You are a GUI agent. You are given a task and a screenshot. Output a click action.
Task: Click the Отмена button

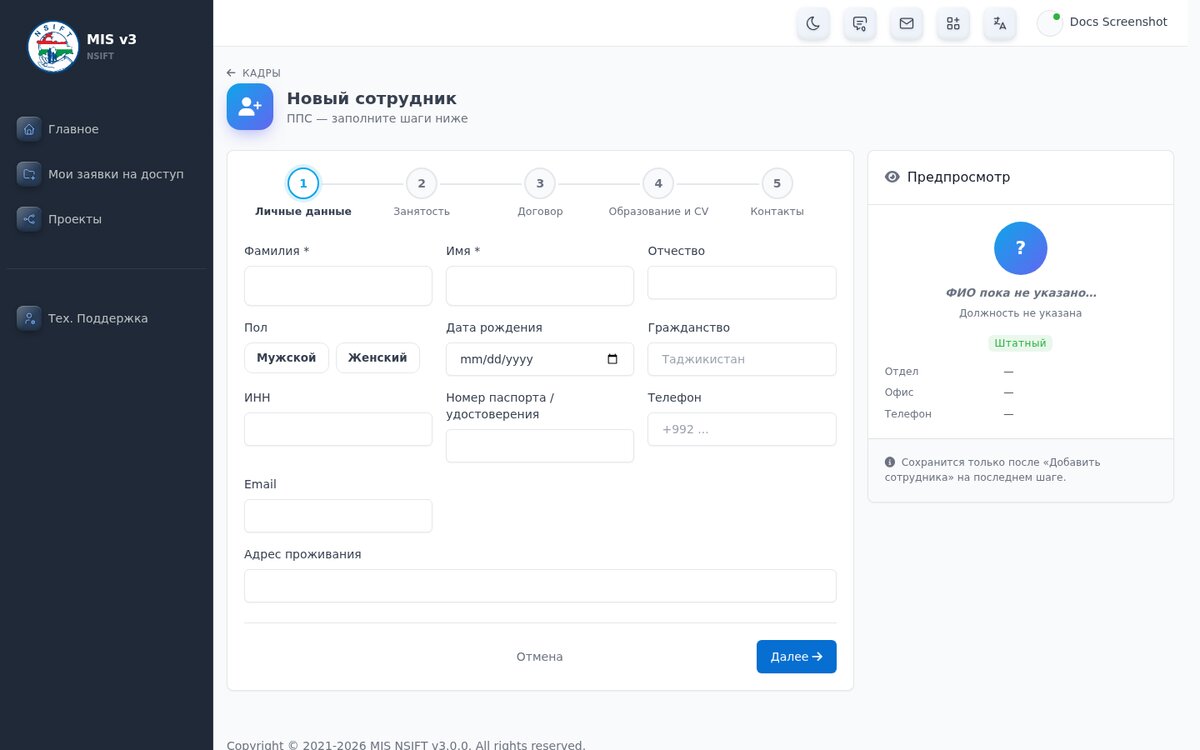click(540, 657)
